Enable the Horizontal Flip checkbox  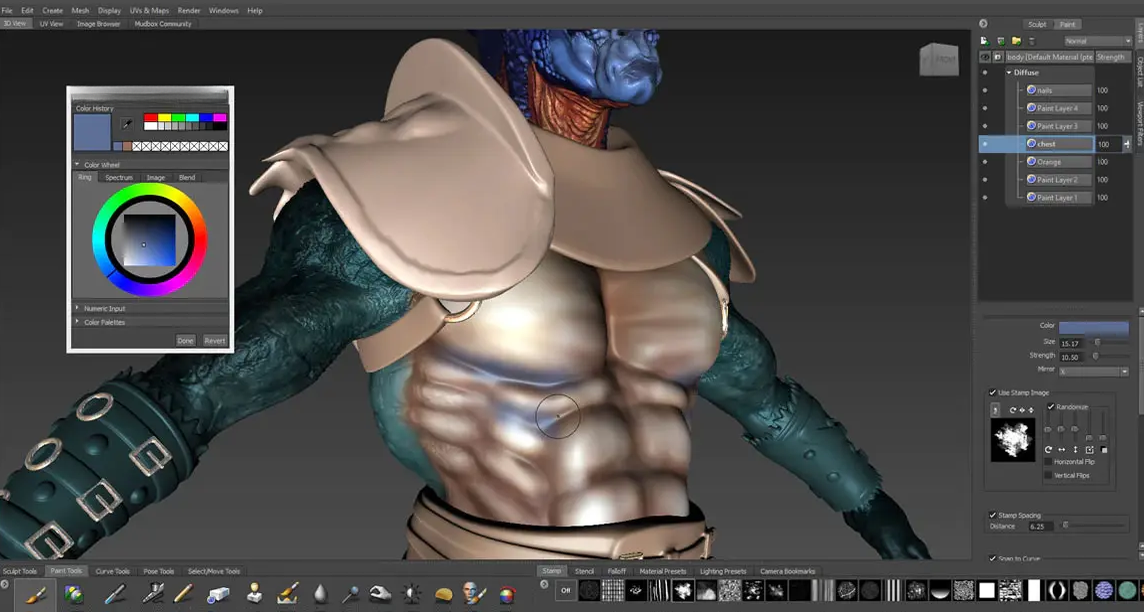[1048, 462]
